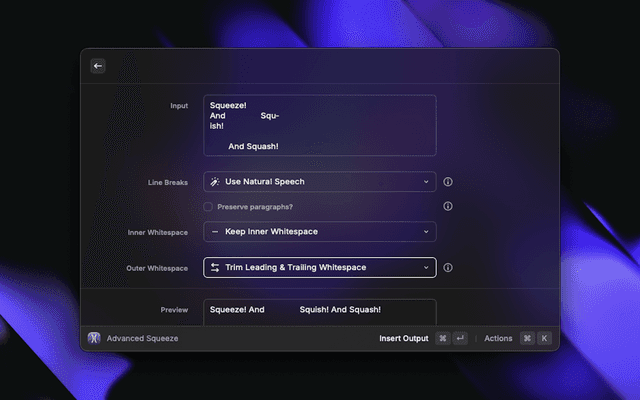
Task: Expand the Use Natural Speech dropdown chevron
Action: point(426,182)
